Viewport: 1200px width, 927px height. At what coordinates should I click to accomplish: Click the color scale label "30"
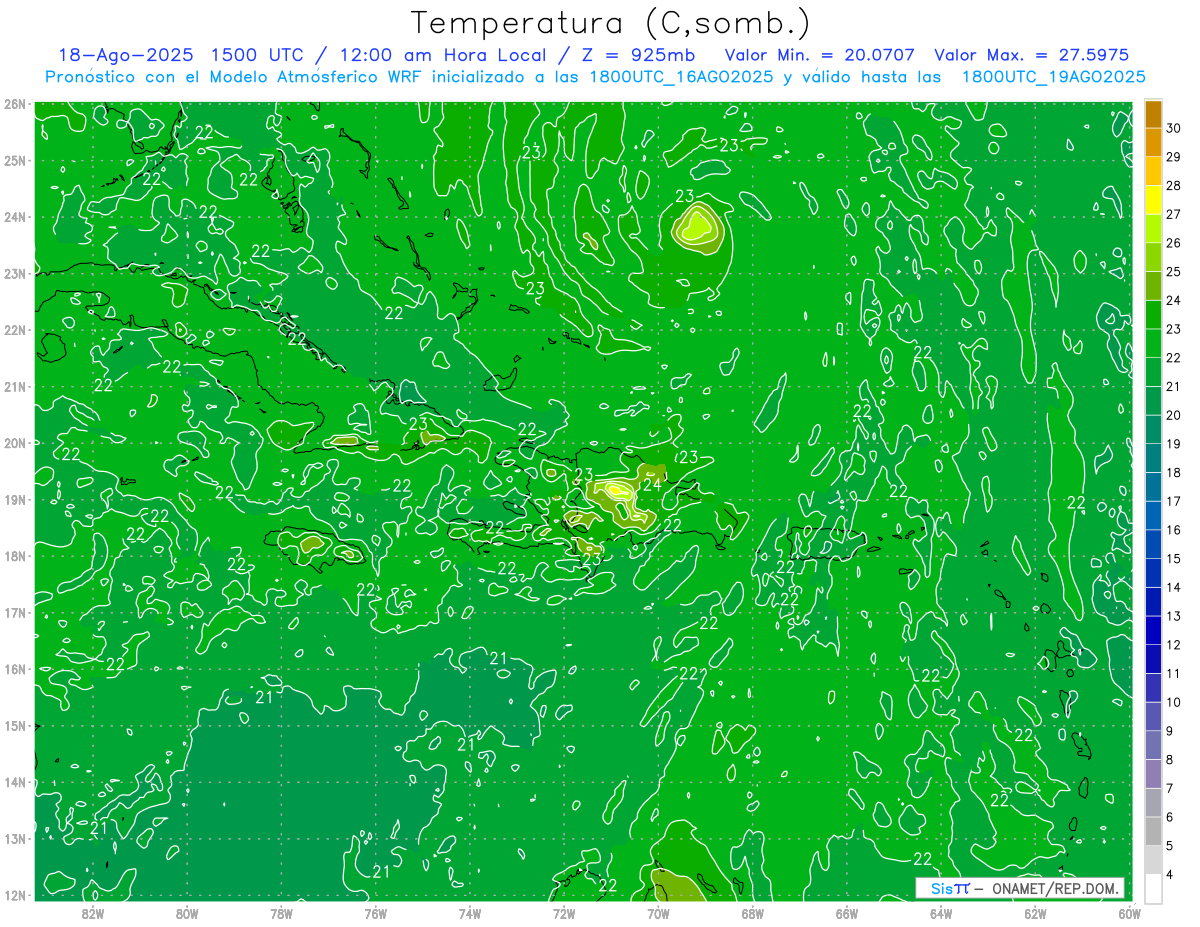(1173, 128)
